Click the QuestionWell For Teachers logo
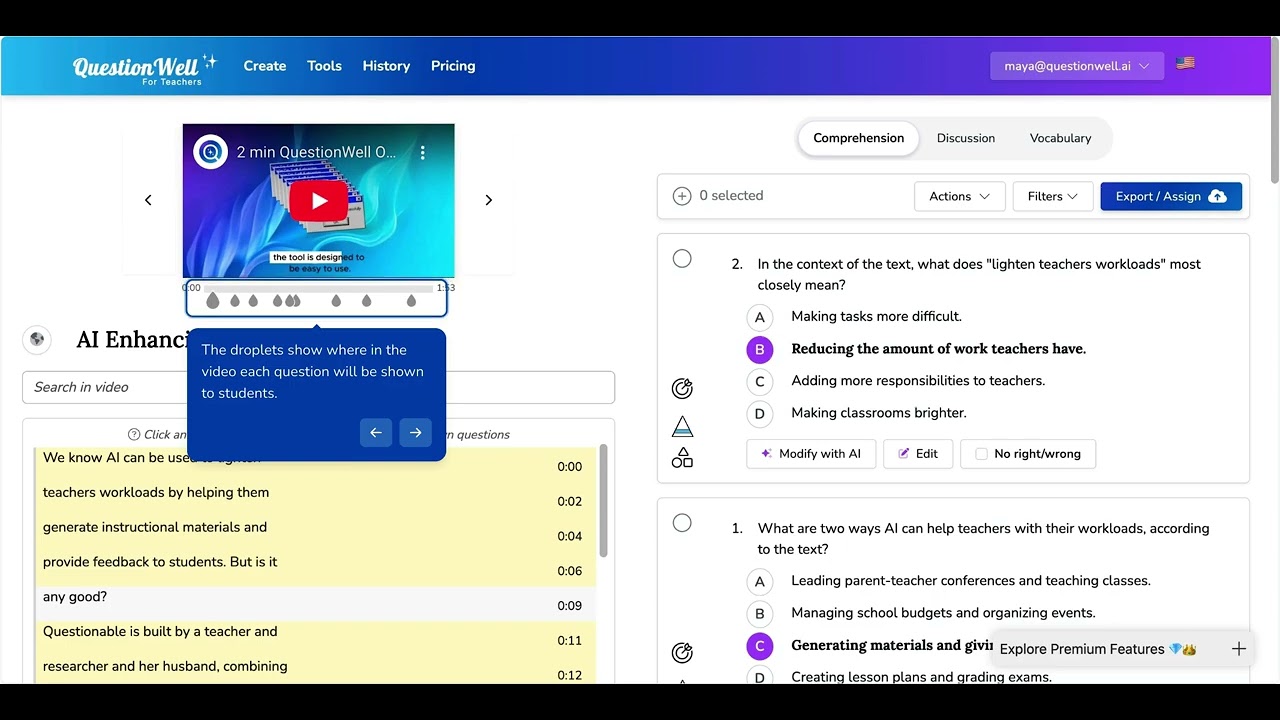 145,67
